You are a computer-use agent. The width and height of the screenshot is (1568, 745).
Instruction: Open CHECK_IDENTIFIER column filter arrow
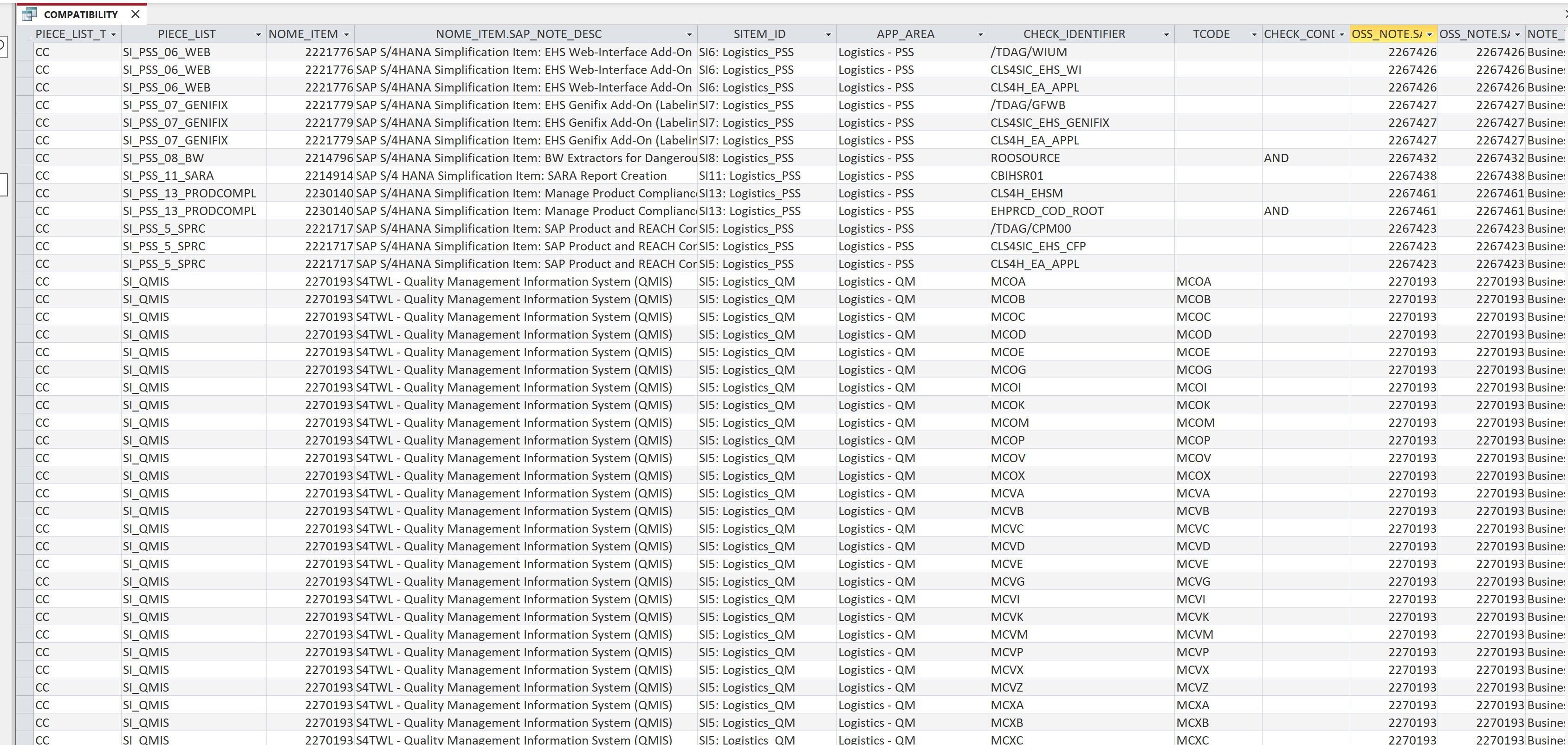1166,35
